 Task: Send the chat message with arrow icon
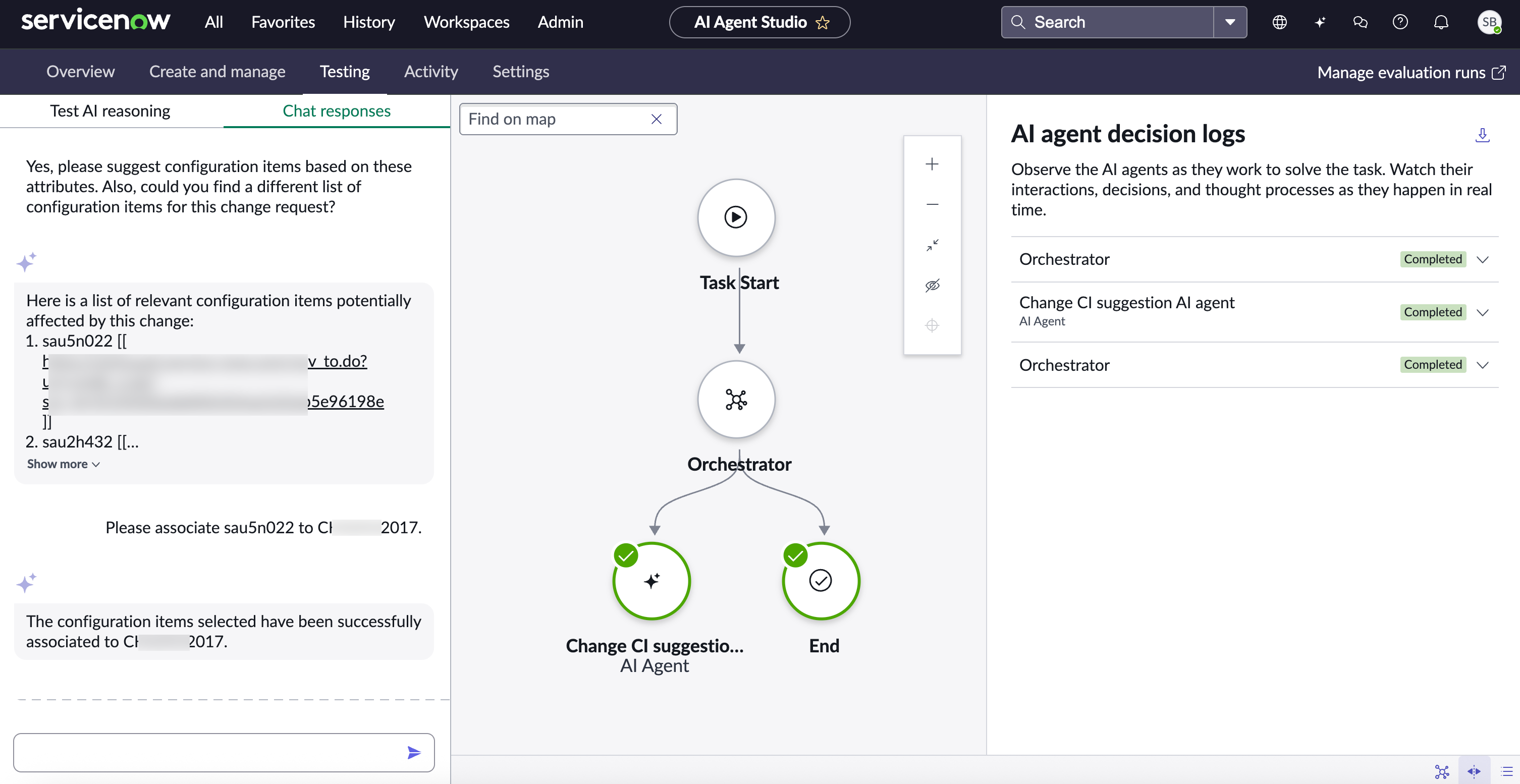(414, 752)
